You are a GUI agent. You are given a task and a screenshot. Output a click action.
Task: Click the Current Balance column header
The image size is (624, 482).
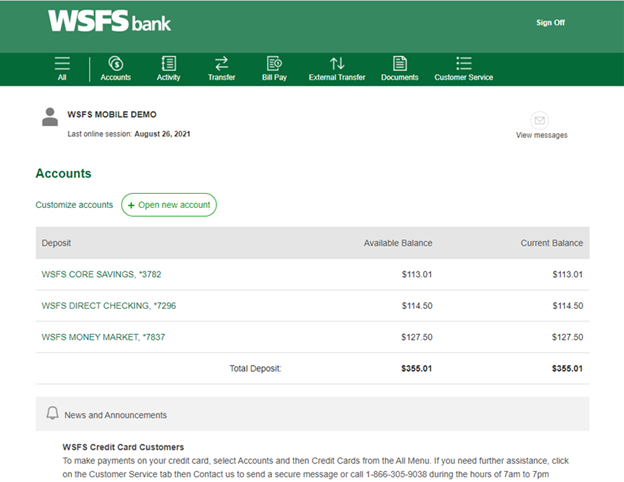[552, 243]
